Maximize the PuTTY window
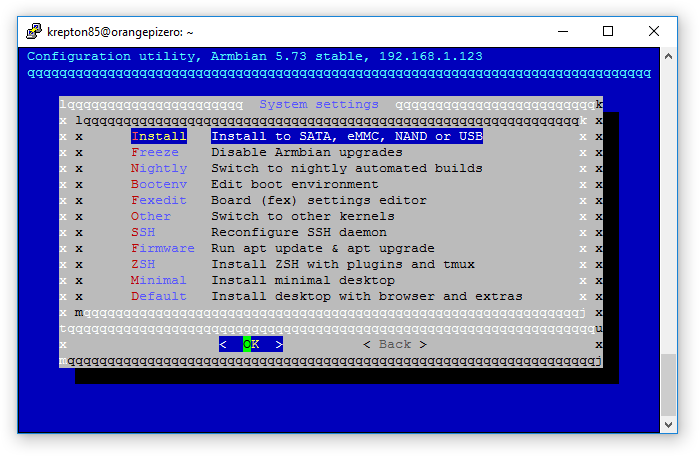This screenshot has width=699, height=456. [x=608, y=31]
